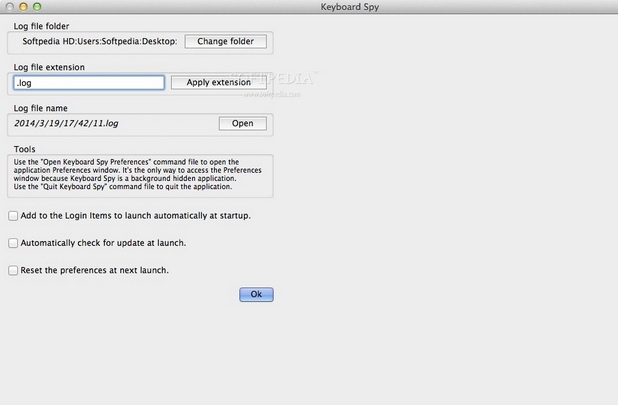Click the Change folder button
Viewport: 618px width, 405px height.
pos(225,41)
